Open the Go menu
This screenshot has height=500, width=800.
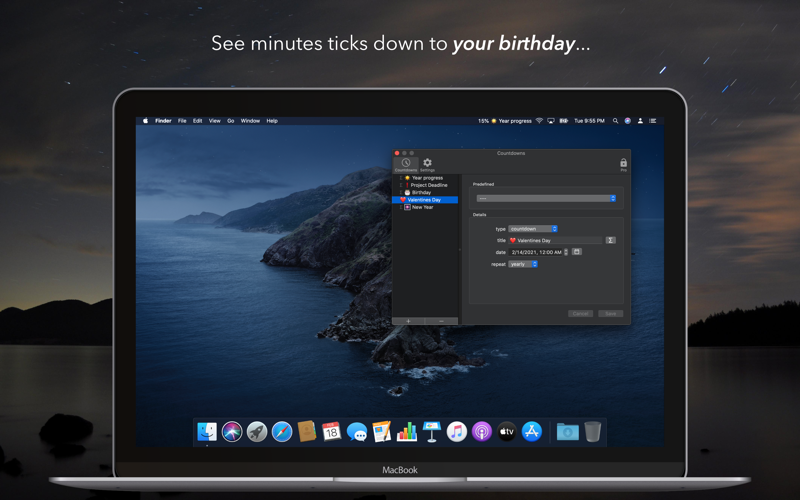(x=231, y=121)
